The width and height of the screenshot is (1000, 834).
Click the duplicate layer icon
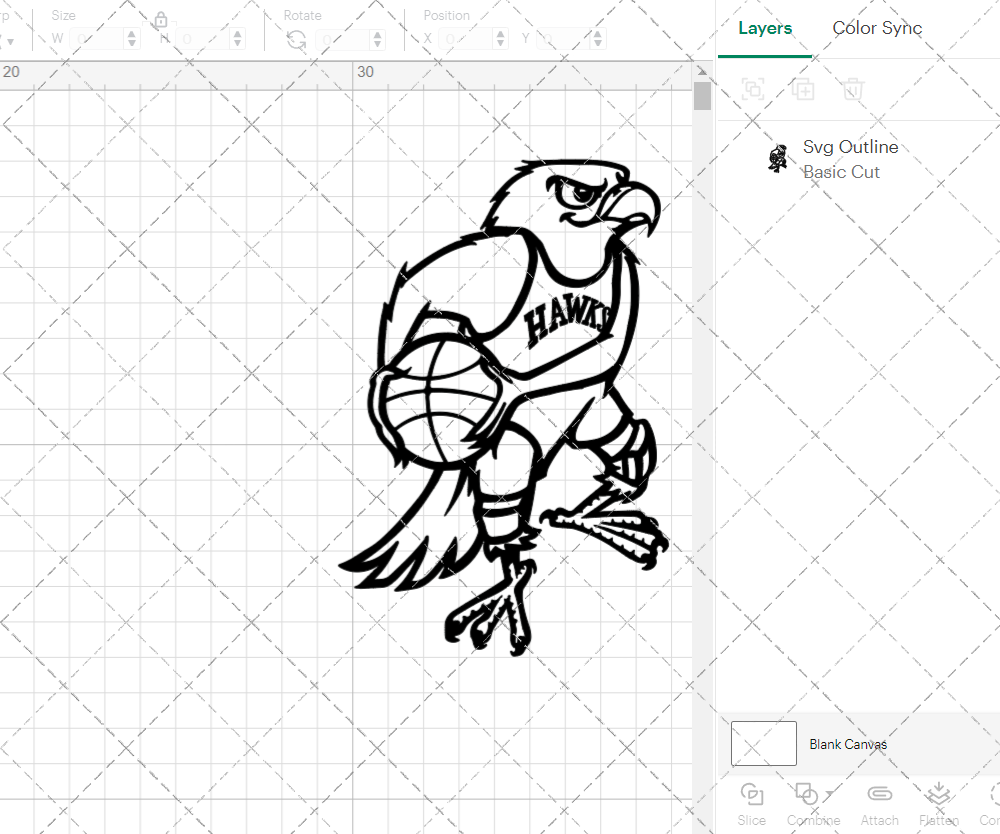(803, 89)
